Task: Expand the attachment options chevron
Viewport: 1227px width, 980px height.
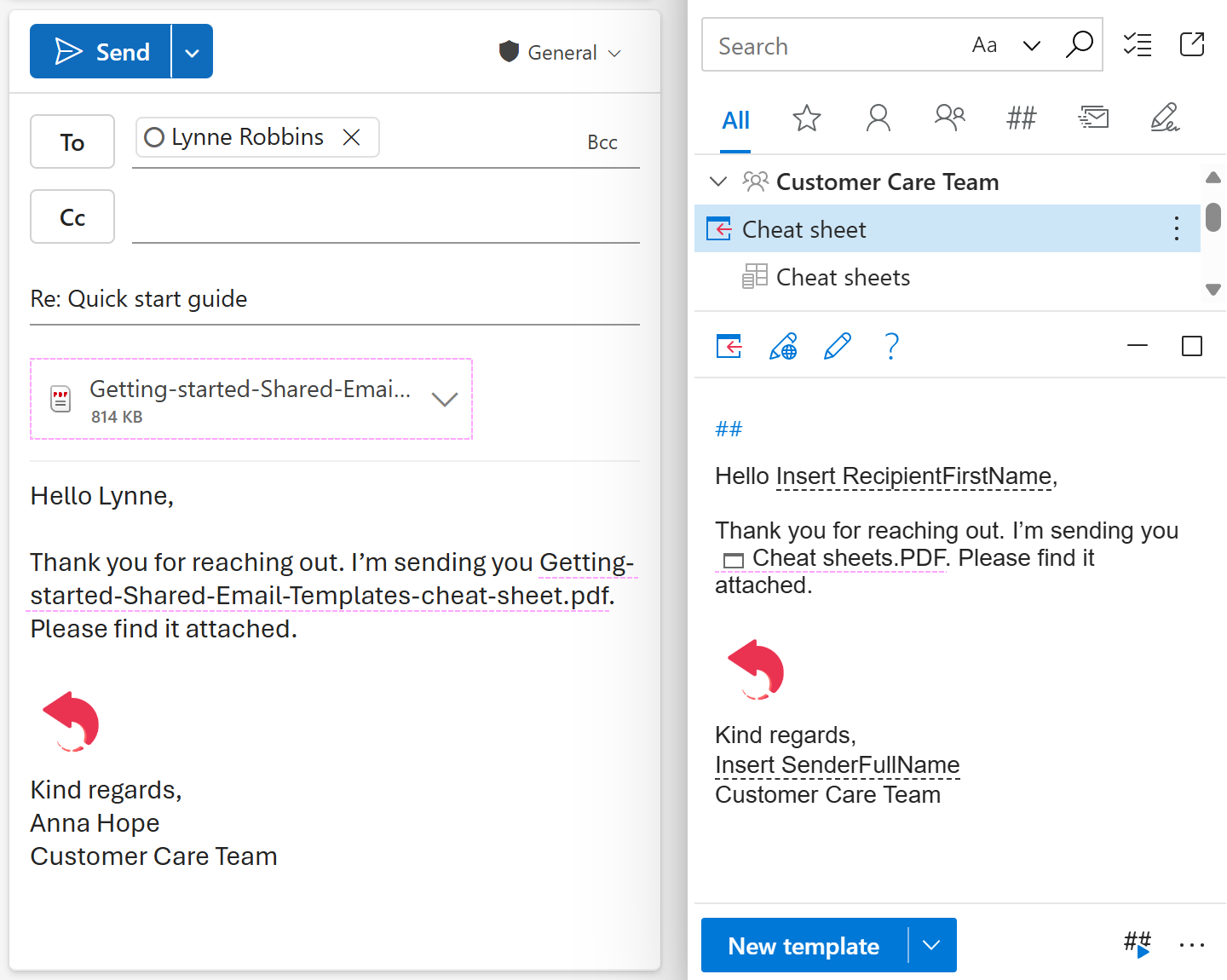Action: [x=444, y=399]
